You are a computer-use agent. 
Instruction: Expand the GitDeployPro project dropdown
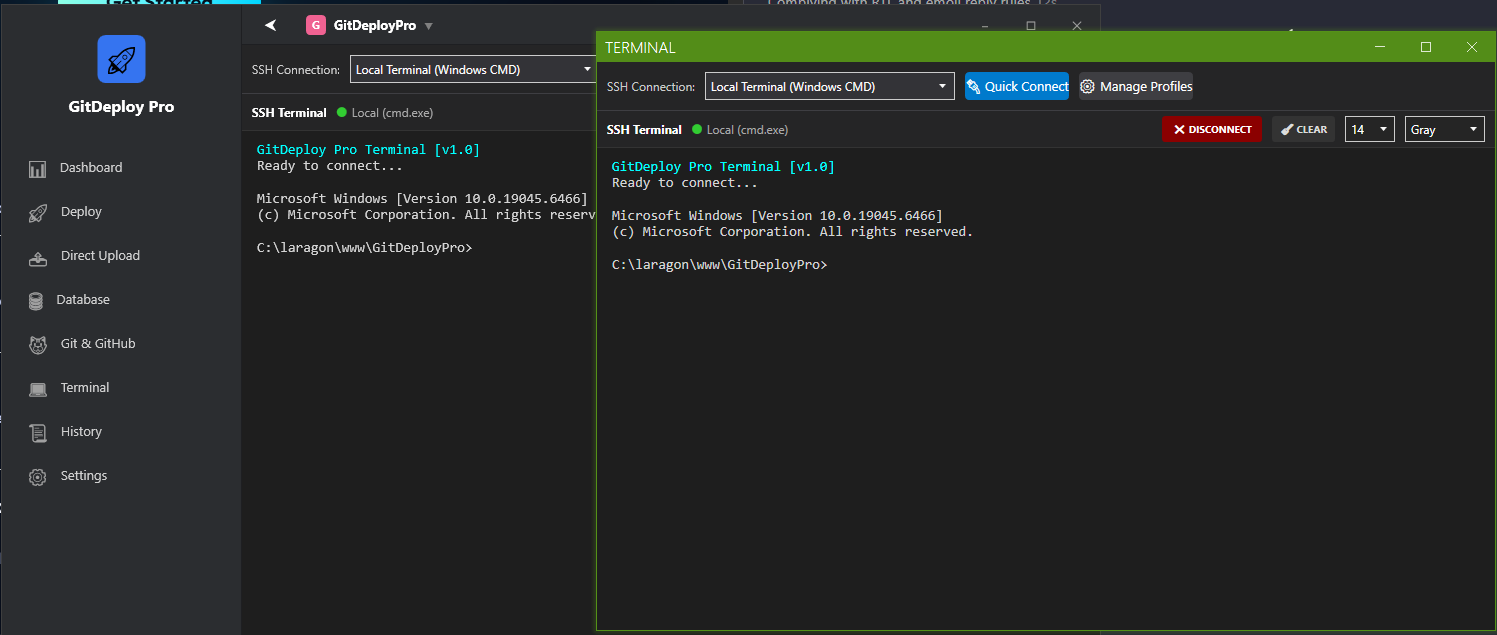click(429, 26)
